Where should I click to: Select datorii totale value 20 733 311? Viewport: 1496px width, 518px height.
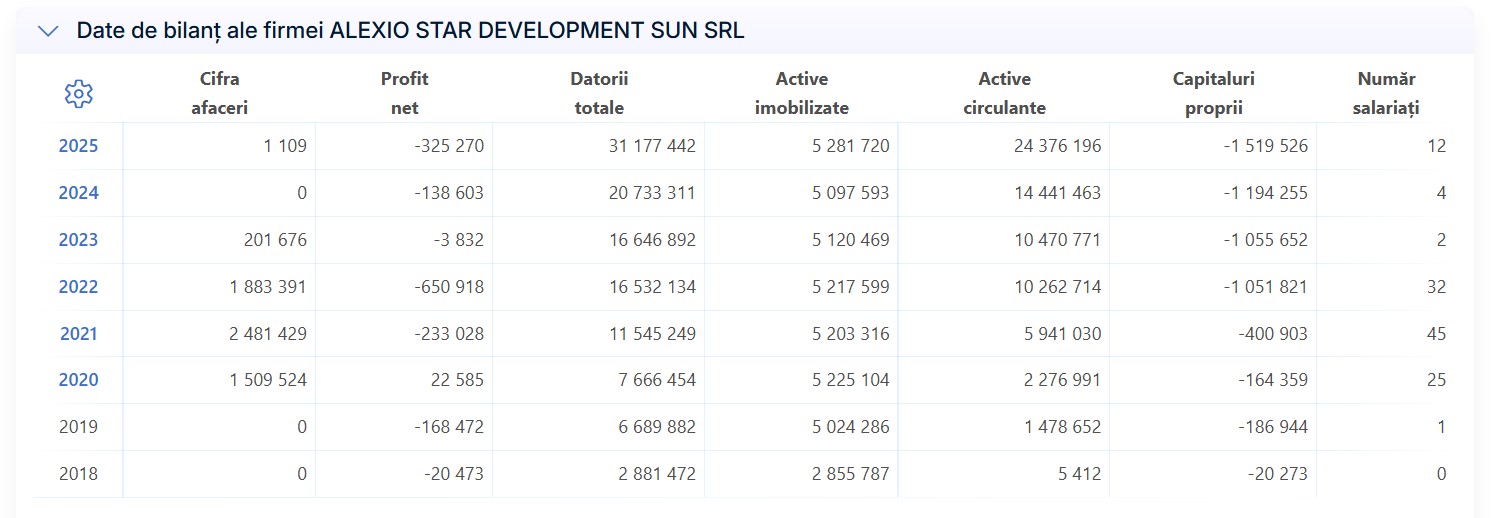[x=652, y=193]
